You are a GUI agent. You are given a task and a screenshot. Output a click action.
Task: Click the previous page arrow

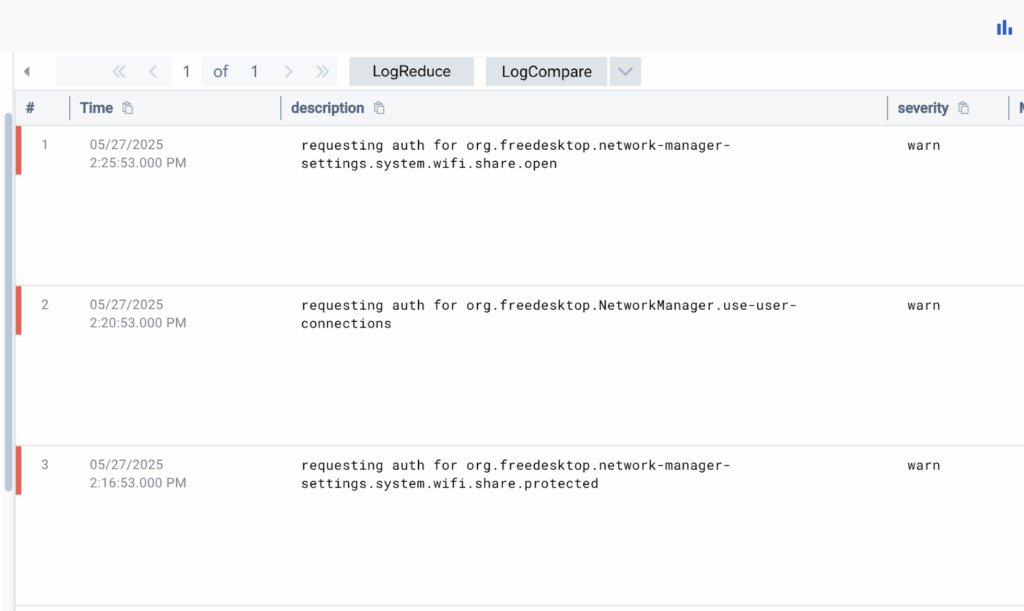(x=152, y=71)
